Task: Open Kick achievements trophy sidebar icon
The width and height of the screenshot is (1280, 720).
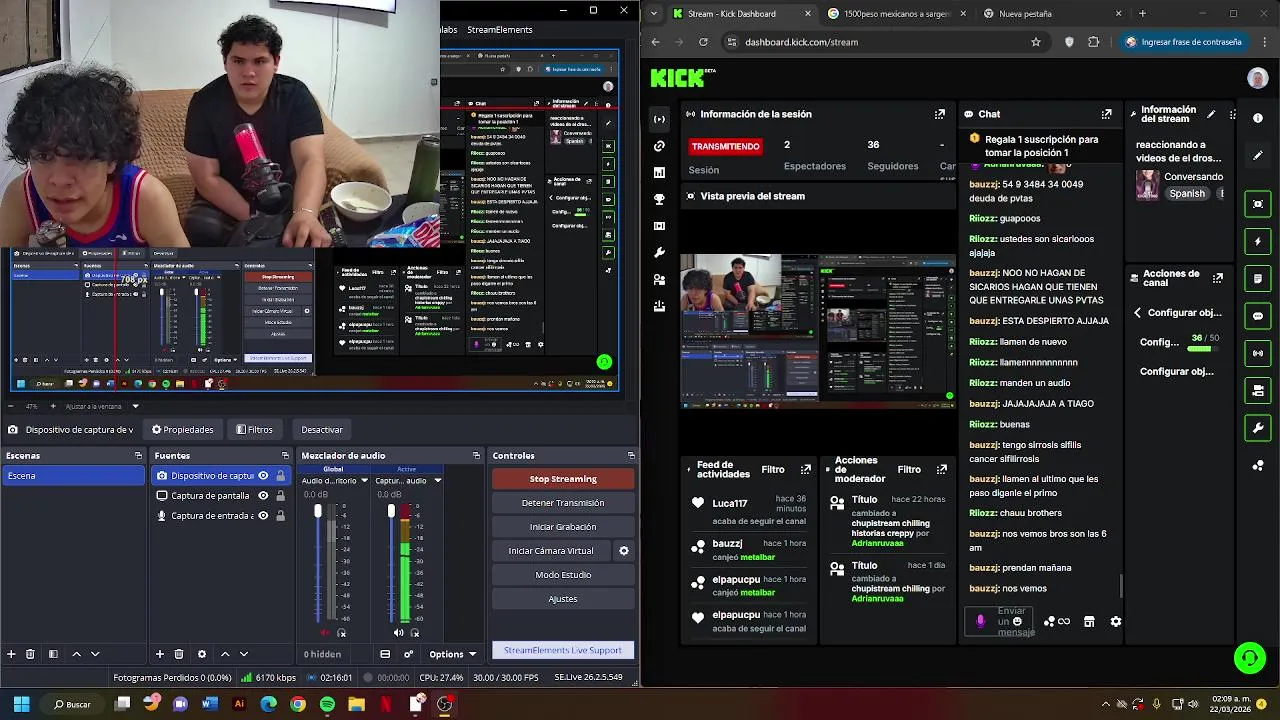Action: (x=659, y=199)
